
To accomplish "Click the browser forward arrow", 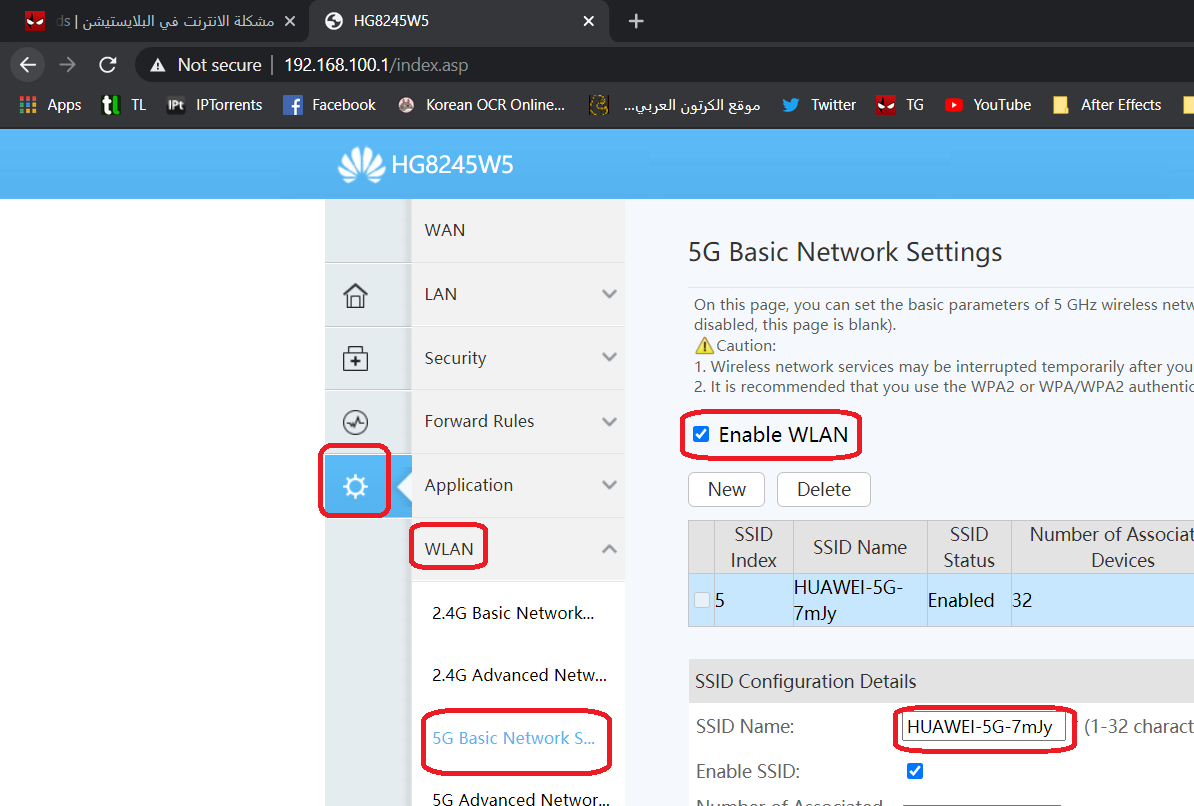I will [x=68, y=65].
